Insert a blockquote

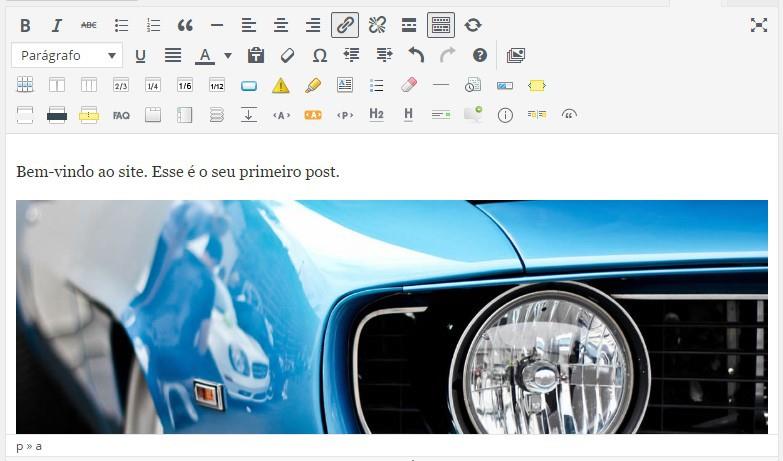tap(185, 25)
